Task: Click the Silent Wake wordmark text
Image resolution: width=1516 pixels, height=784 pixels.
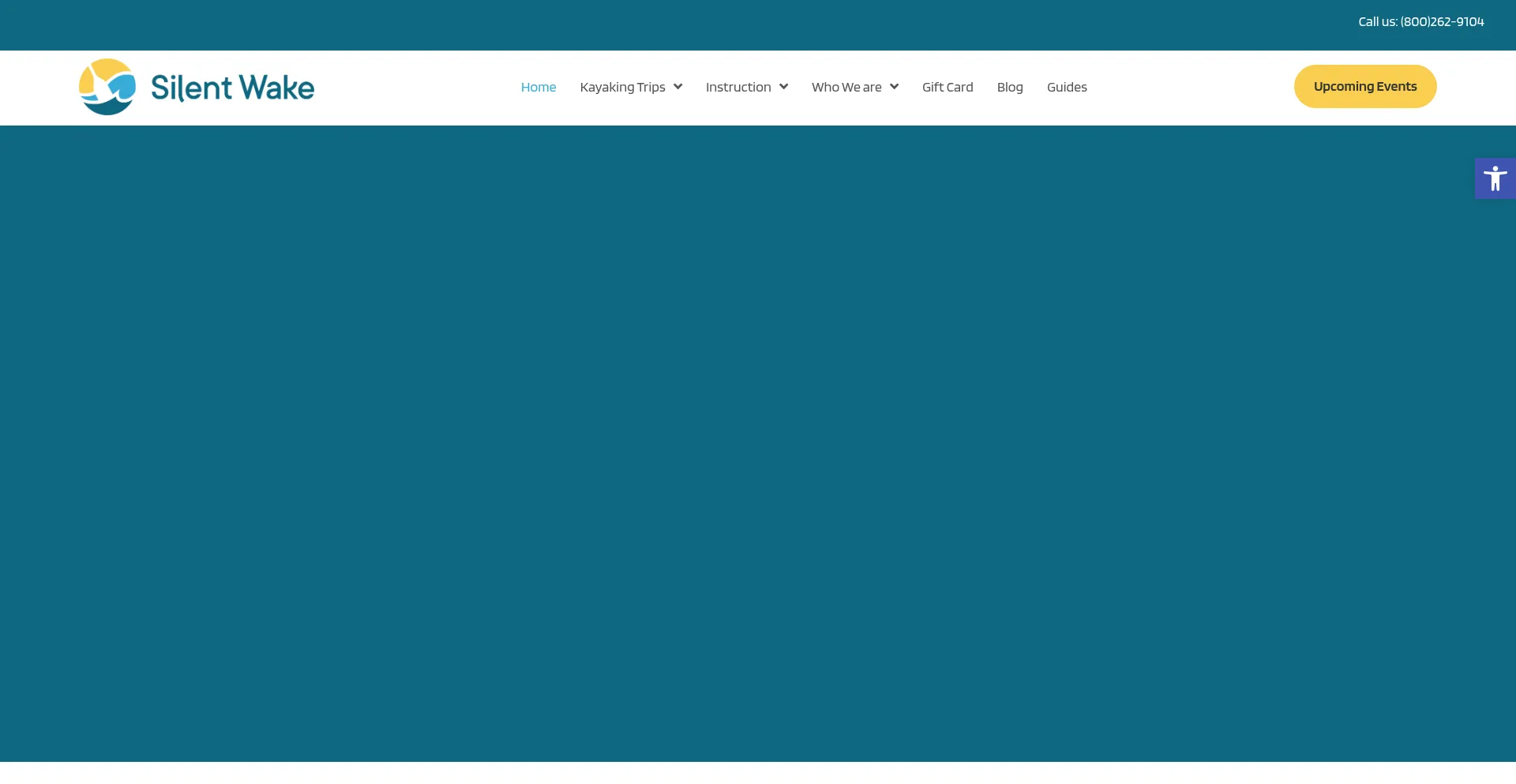Action: 232,88
